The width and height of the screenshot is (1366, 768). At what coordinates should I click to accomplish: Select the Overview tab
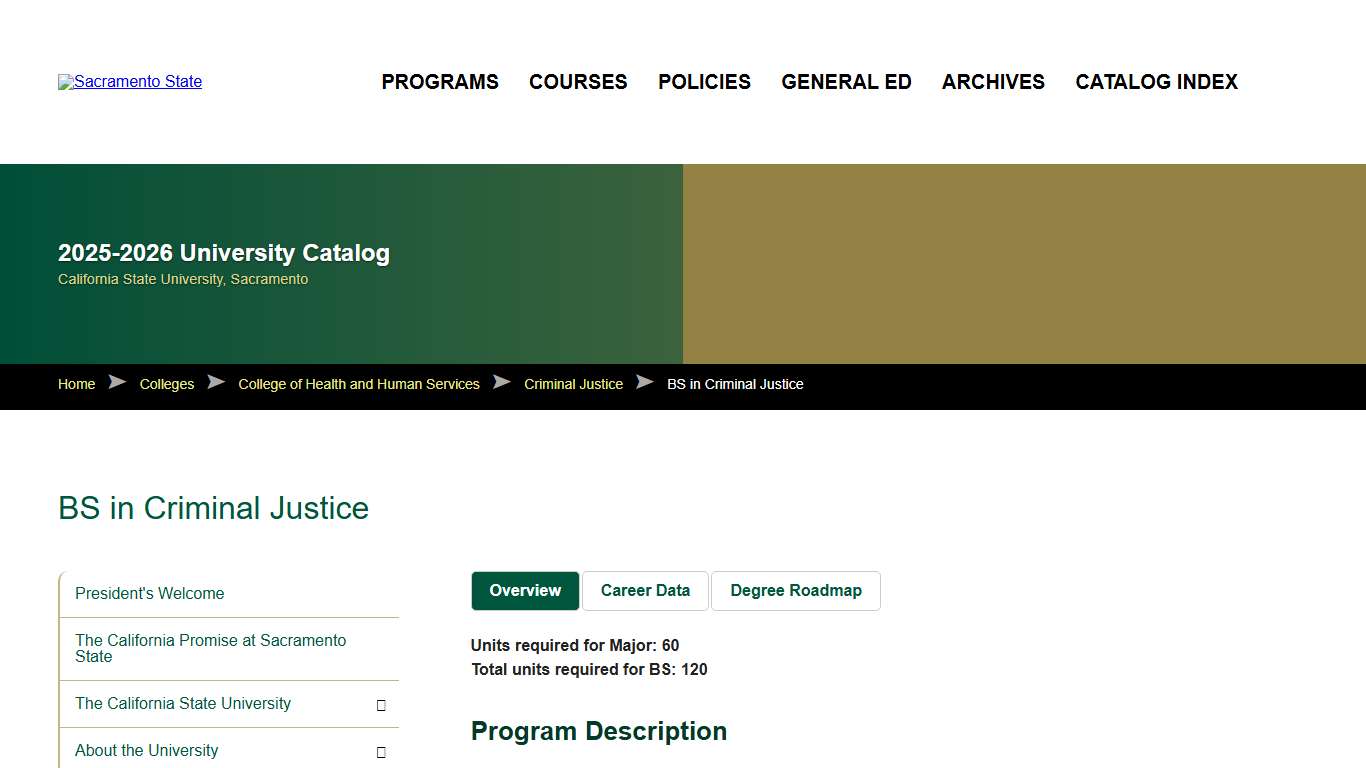524,590
